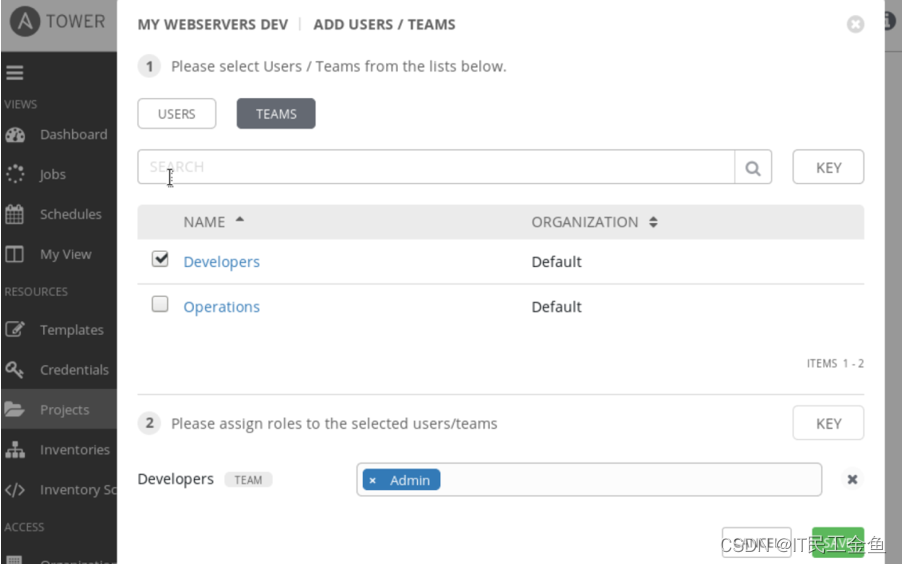This screenshot has height=564, width=902.
Task: Open Schedules in the sidebar
Action: click(x=71, y=214)
